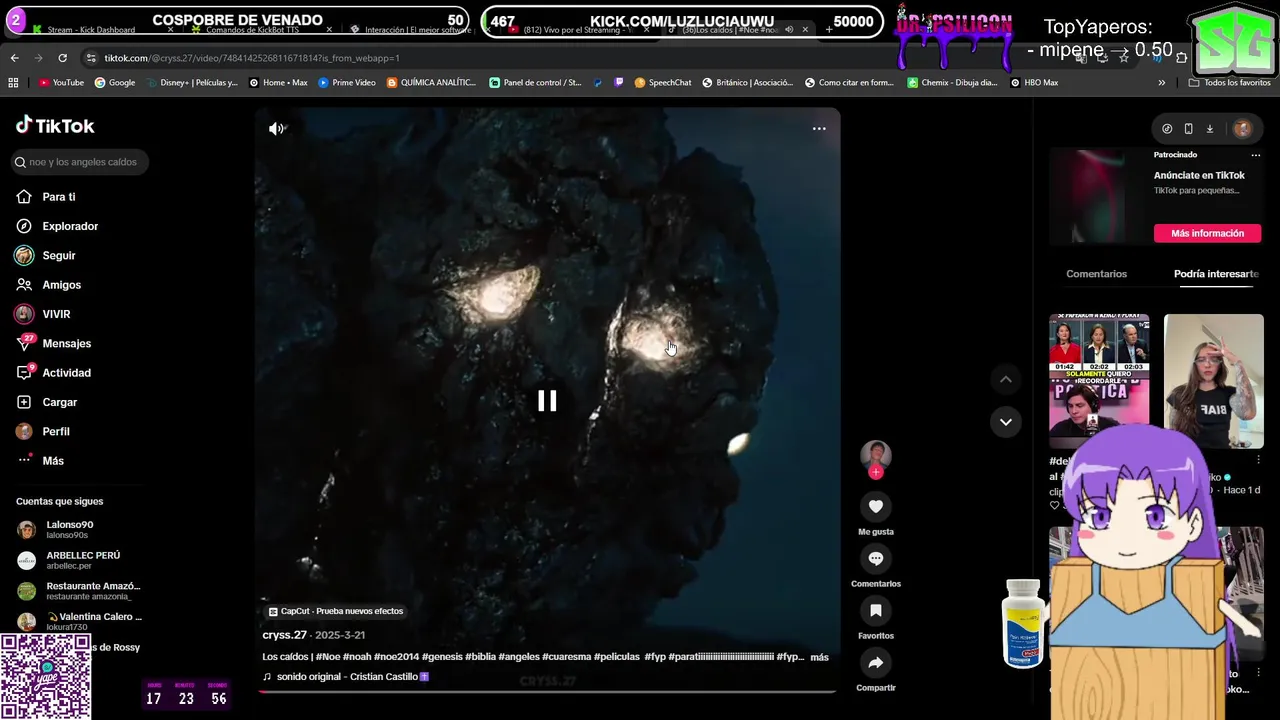Open cryss.27 author profile name
This screenshot has height=720, width=1280.
click(284, 635)
